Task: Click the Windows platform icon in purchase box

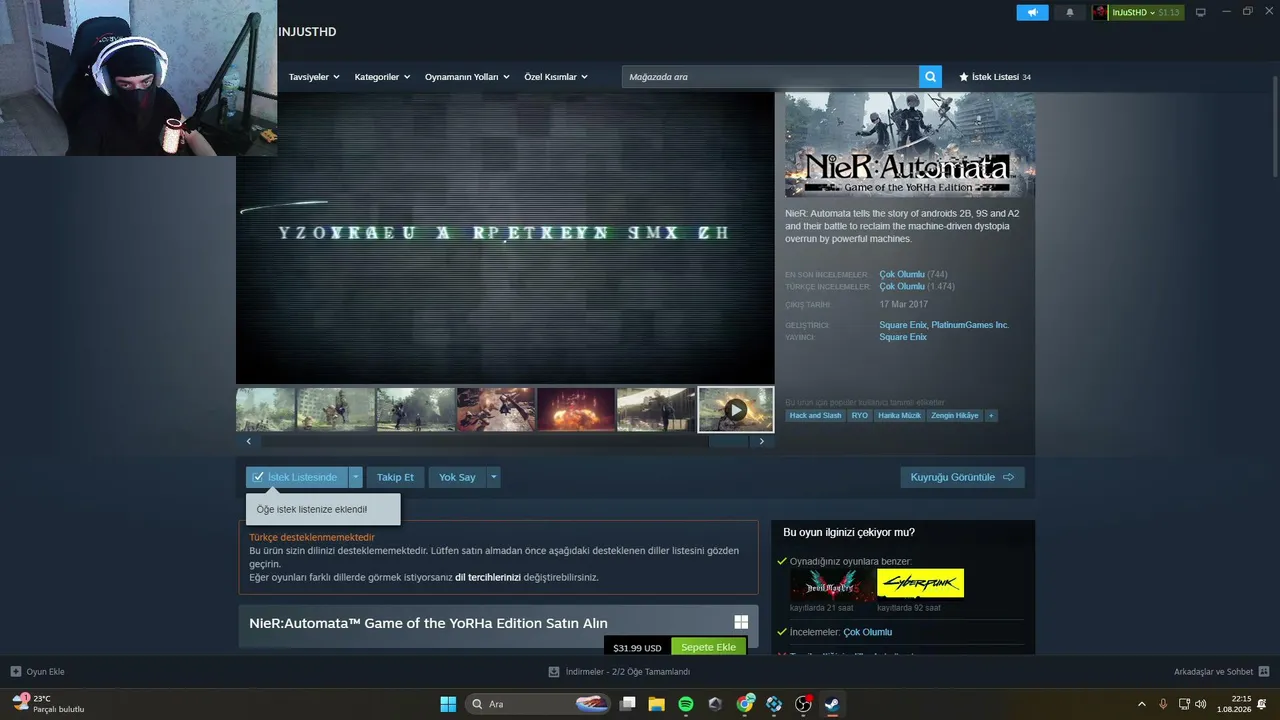Action: pos(741,622)
